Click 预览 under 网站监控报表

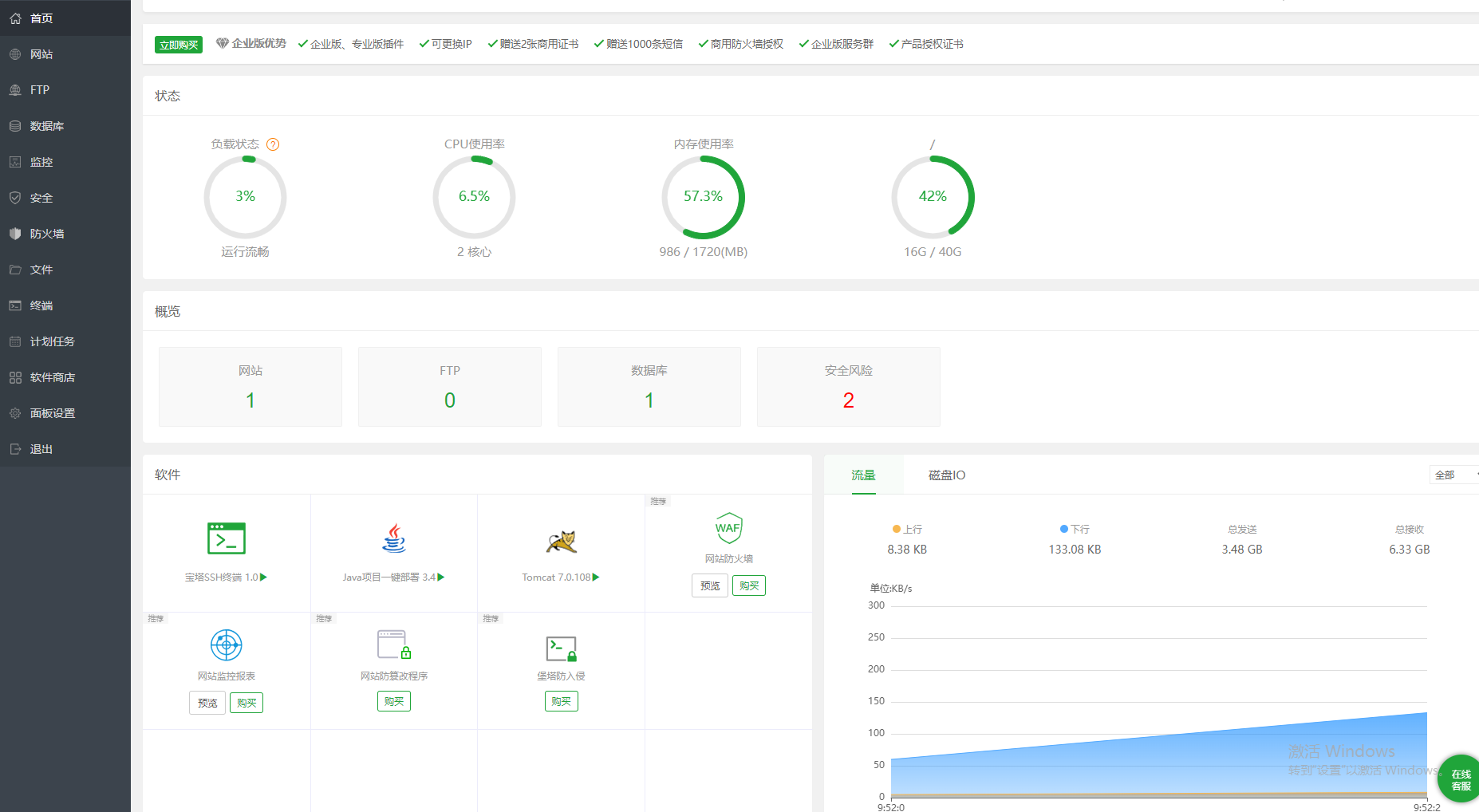[207, 703]
